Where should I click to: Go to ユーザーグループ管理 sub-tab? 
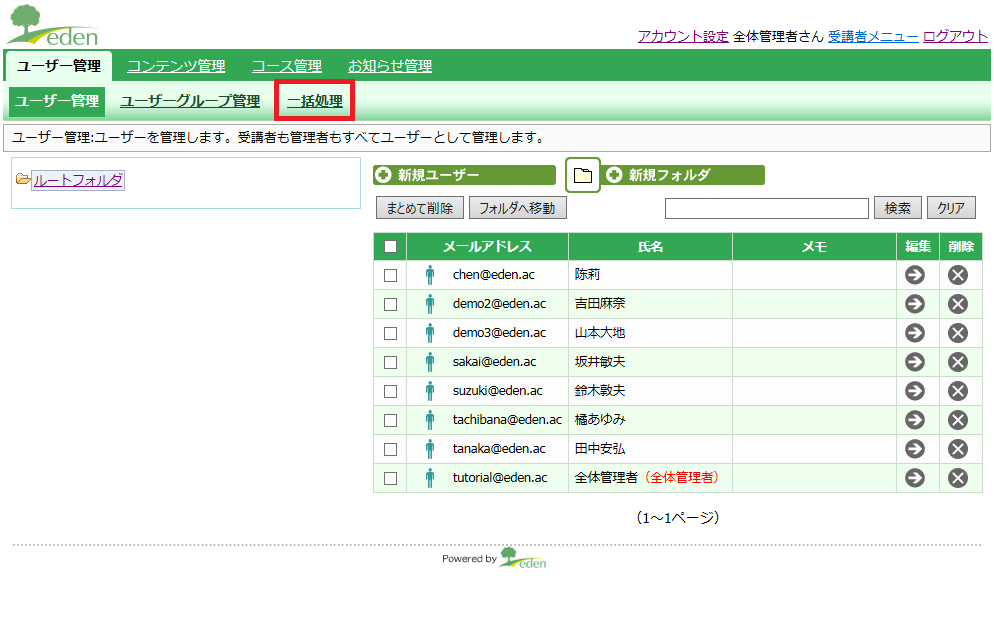click(190, 101)
